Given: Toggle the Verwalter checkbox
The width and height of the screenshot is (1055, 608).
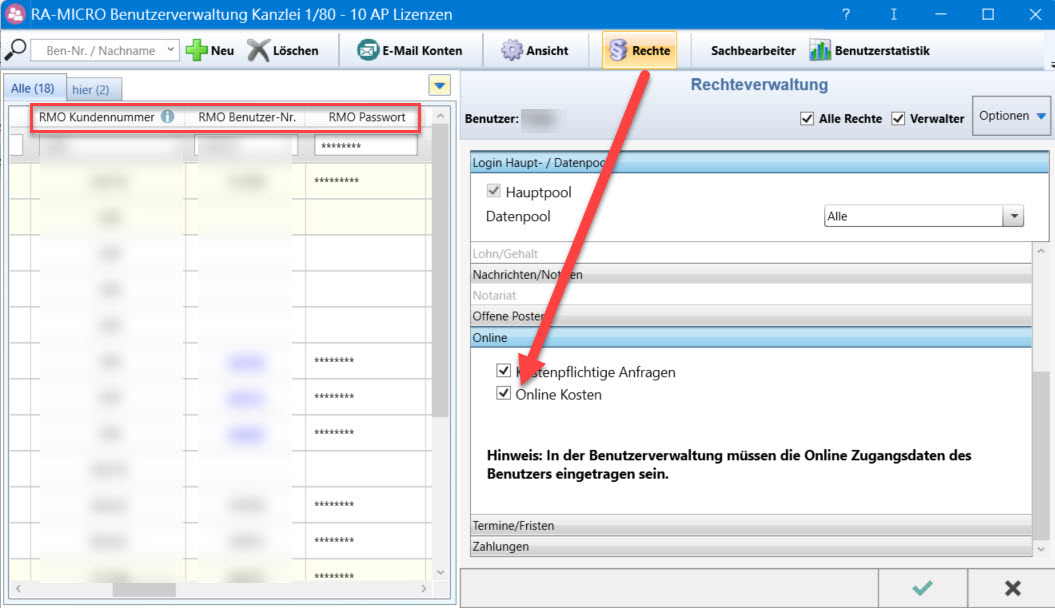Looking at the screenshot, I should (x=898, y=118).
